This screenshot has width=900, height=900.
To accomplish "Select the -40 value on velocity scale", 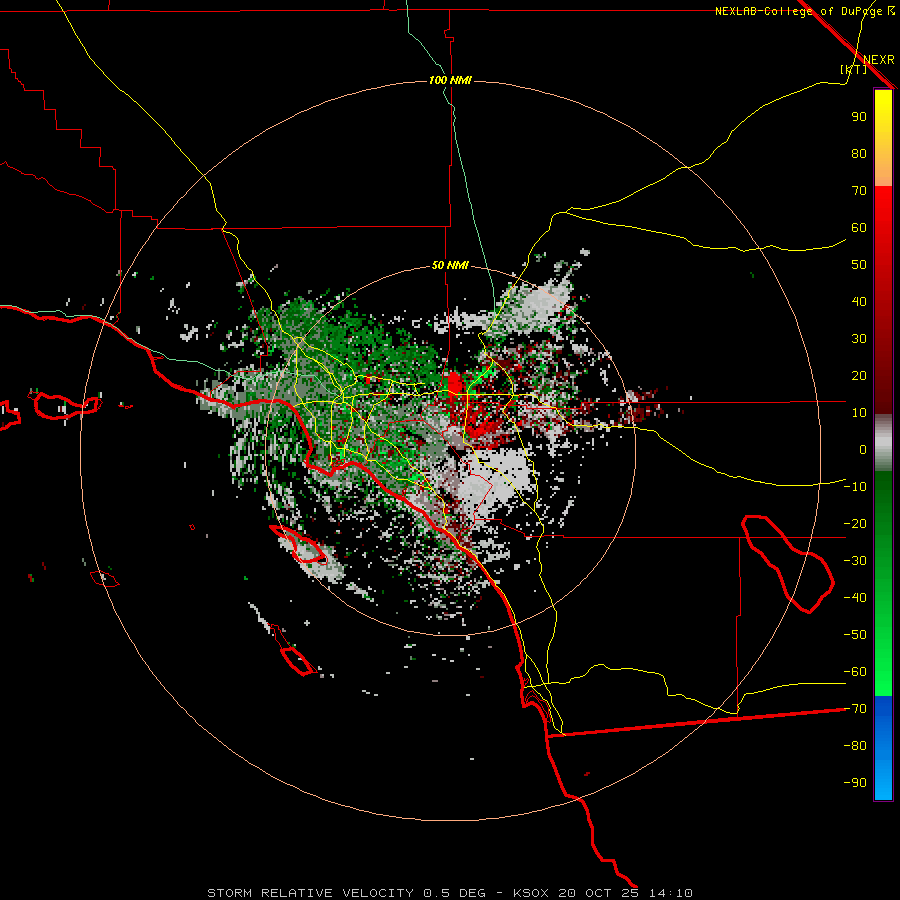I will click(855, 598).
